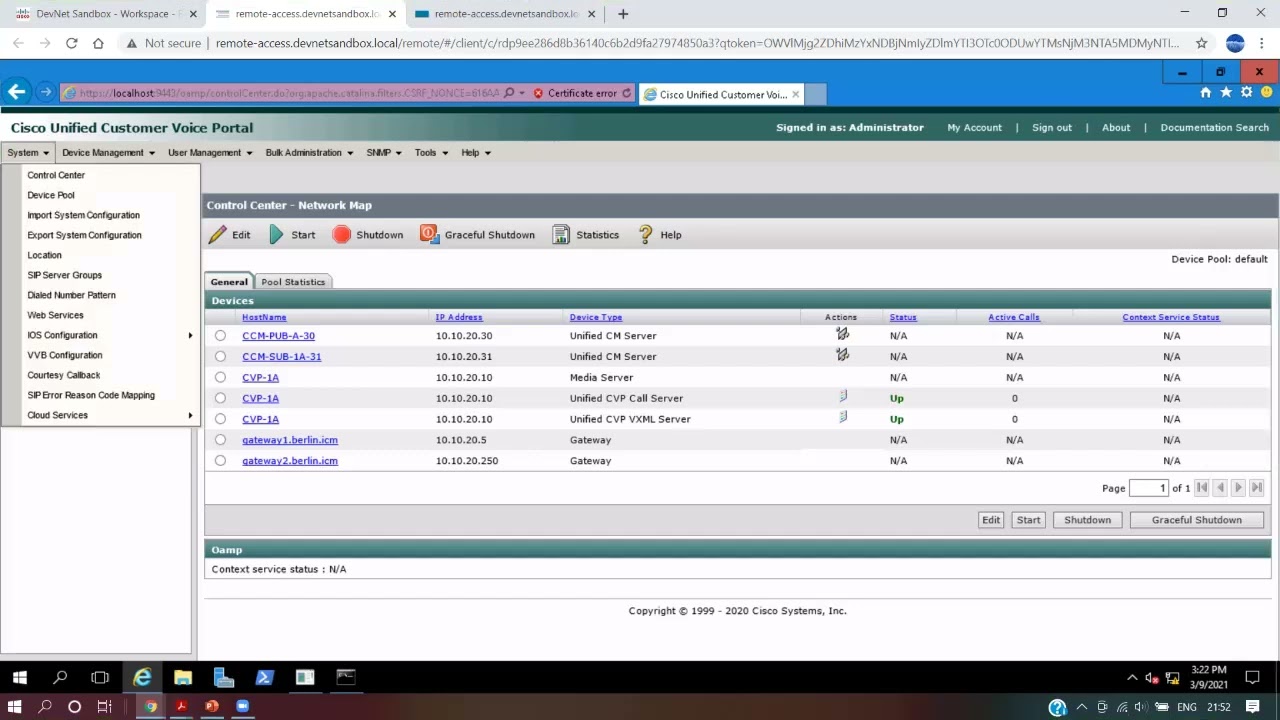Open the gateway1.berlin.icm hostname link
This screenshot has width=1280, height=720.
point(290,440)
